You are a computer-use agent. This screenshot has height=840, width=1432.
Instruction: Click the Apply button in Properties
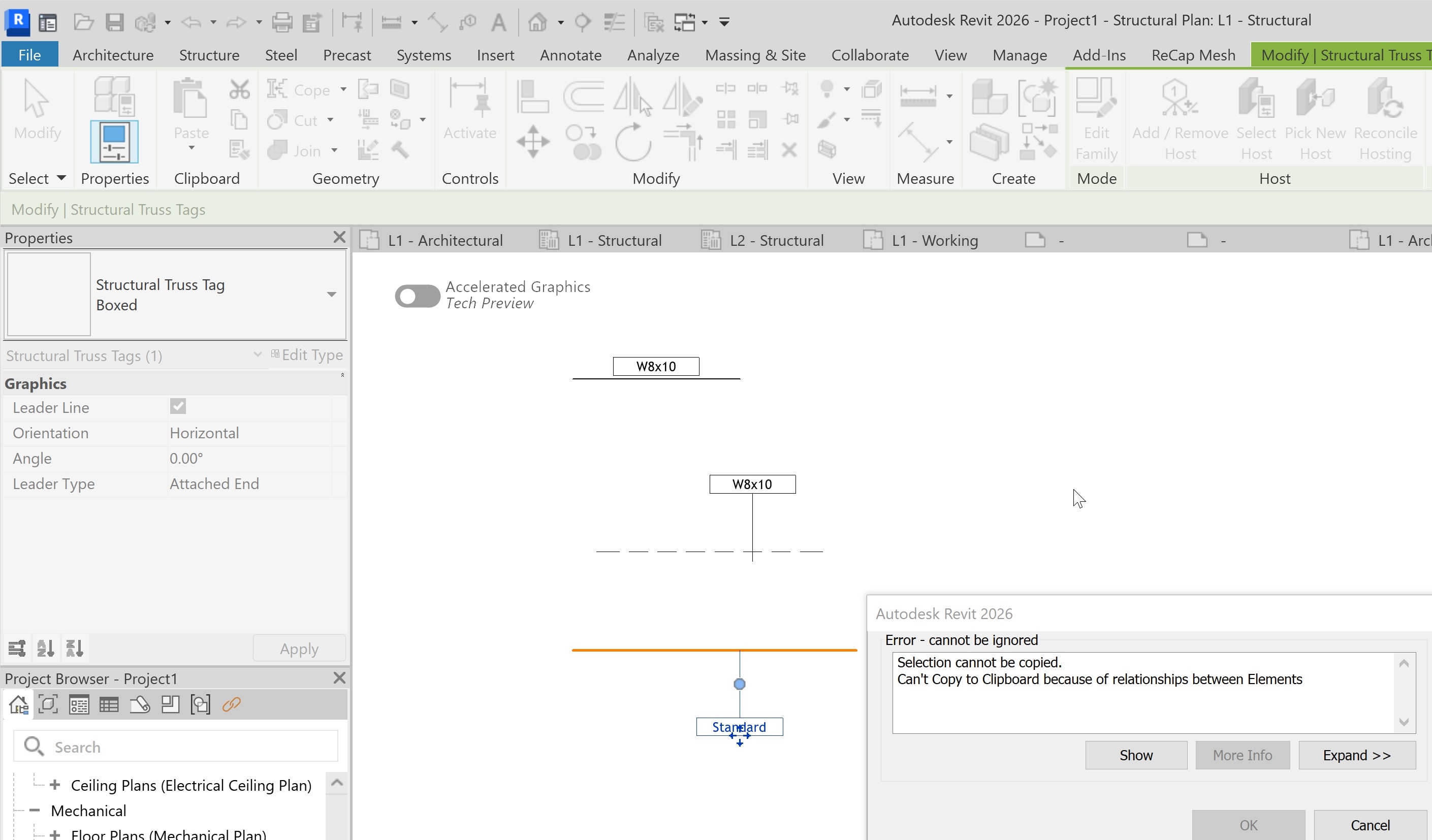pyautogui.click(x=299, y=648)
